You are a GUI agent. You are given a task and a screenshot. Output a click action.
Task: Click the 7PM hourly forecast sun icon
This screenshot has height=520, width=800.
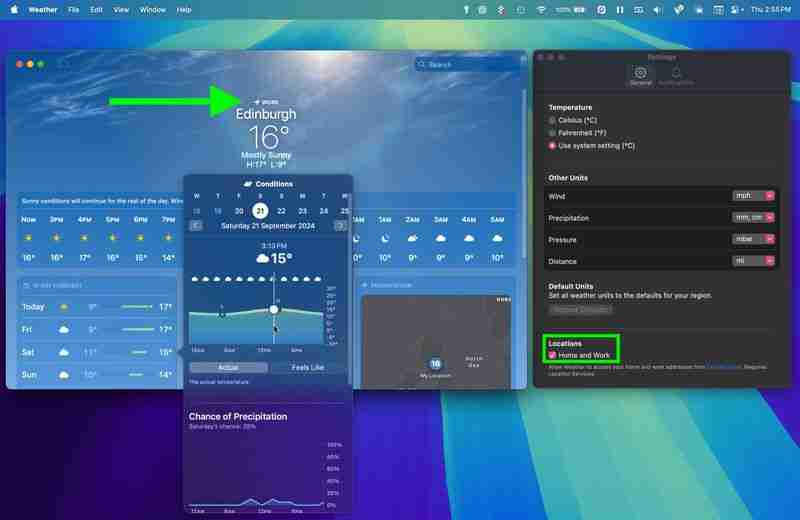(168, 238)
